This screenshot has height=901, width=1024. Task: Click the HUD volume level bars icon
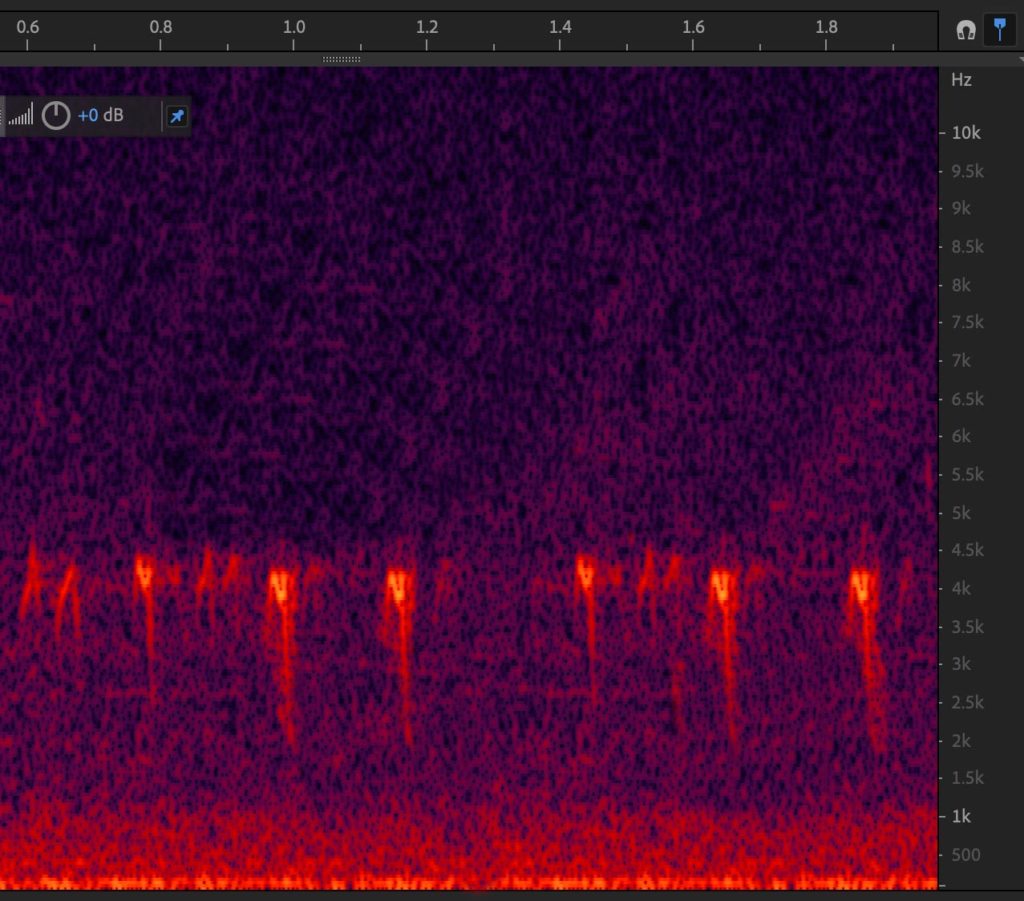click(x=20, y=116)
